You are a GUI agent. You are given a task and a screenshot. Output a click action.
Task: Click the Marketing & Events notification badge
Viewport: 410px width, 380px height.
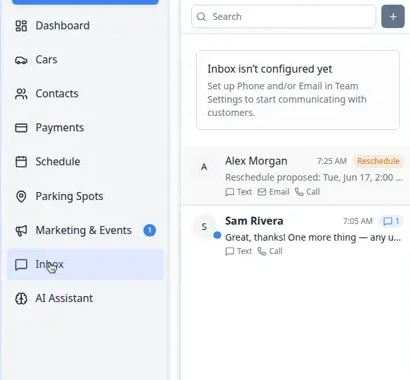click(x=150, y=230)
